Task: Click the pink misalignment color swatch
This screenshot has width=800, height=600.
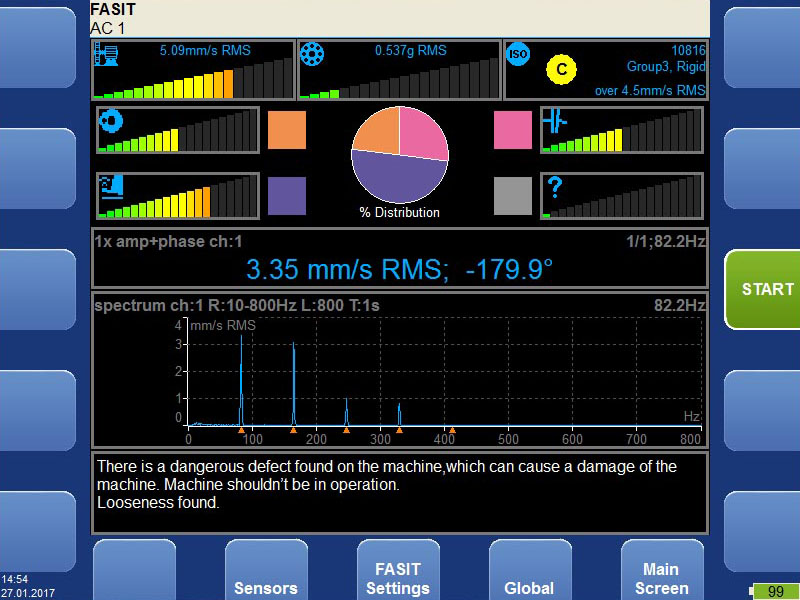Action: [513, 130]
